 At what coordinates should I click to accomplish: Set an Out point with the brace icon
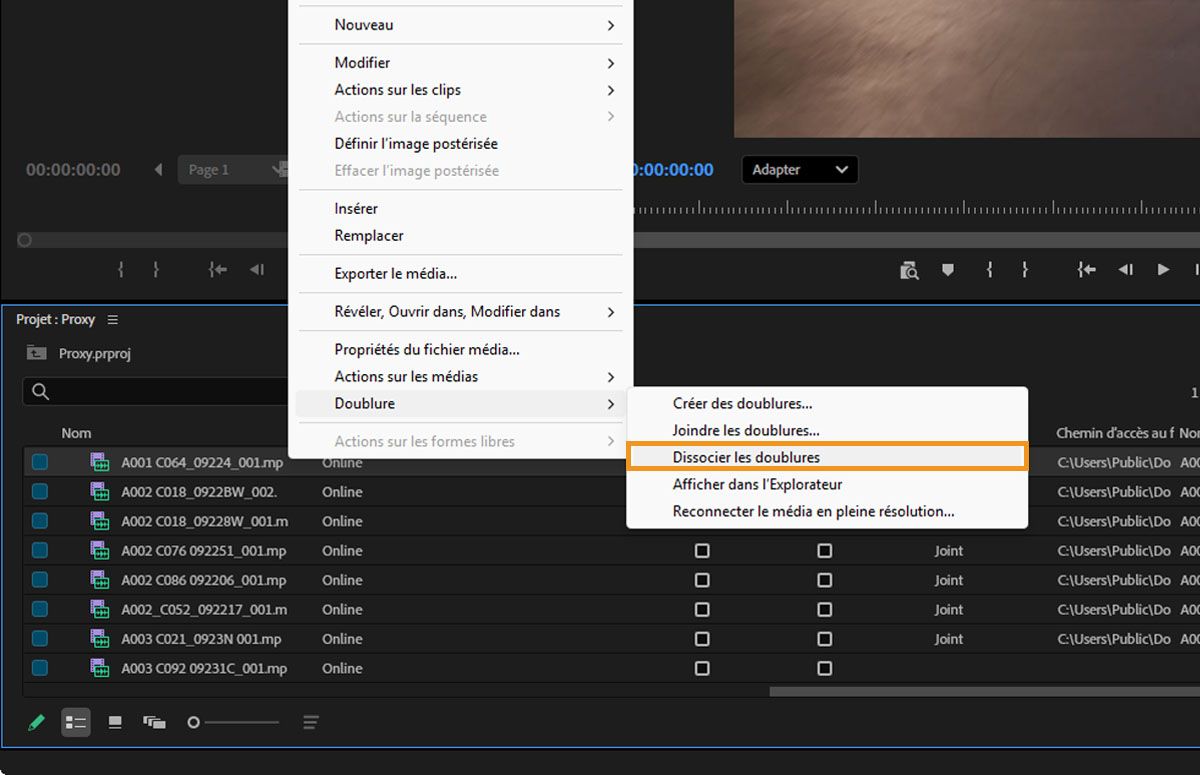(1026, 270)
